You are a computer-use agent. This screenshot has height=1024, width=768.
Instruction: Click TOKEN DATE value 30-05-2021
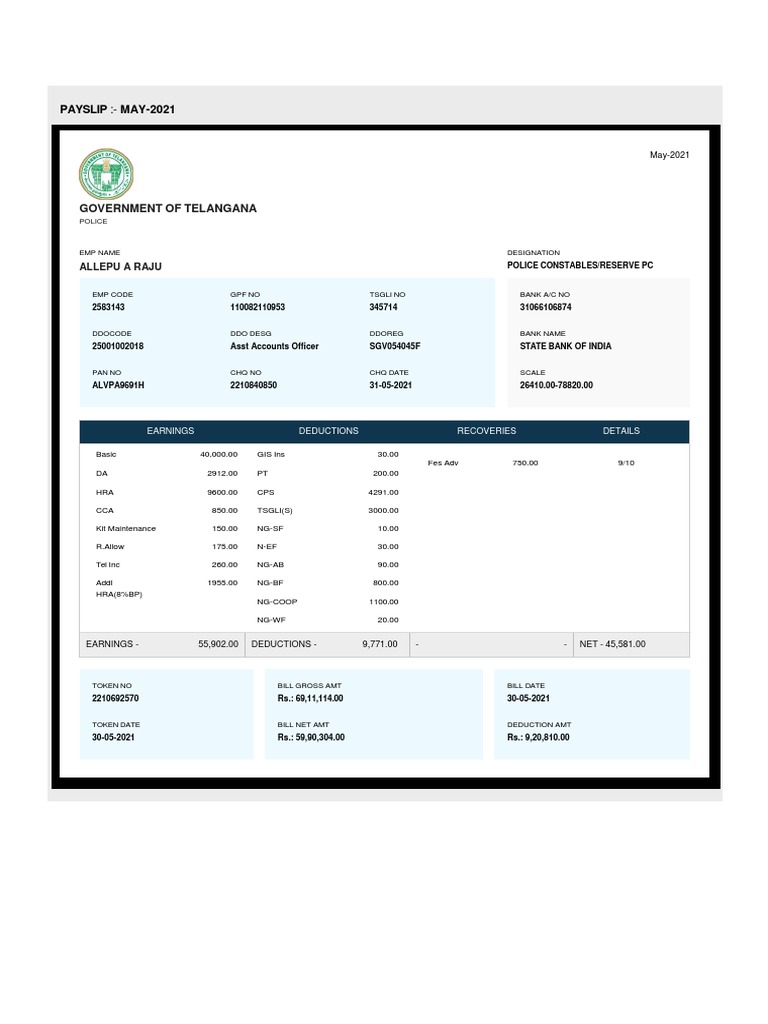point(113,737)
